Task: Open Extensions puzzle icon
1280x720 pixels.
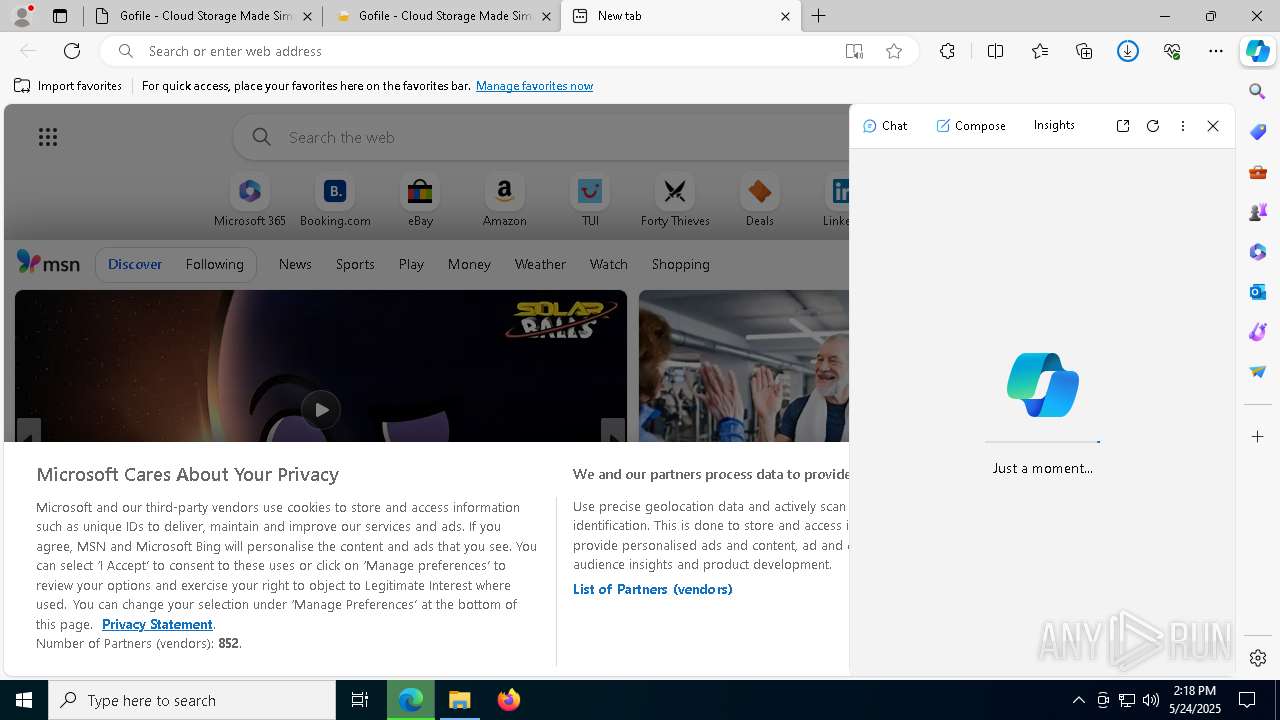Action: tap(947, 51)
